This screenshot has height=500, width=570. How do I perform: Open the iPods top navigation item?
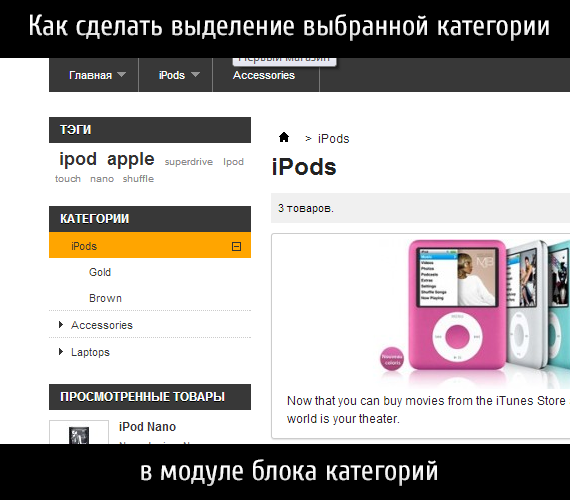point(172,75)
